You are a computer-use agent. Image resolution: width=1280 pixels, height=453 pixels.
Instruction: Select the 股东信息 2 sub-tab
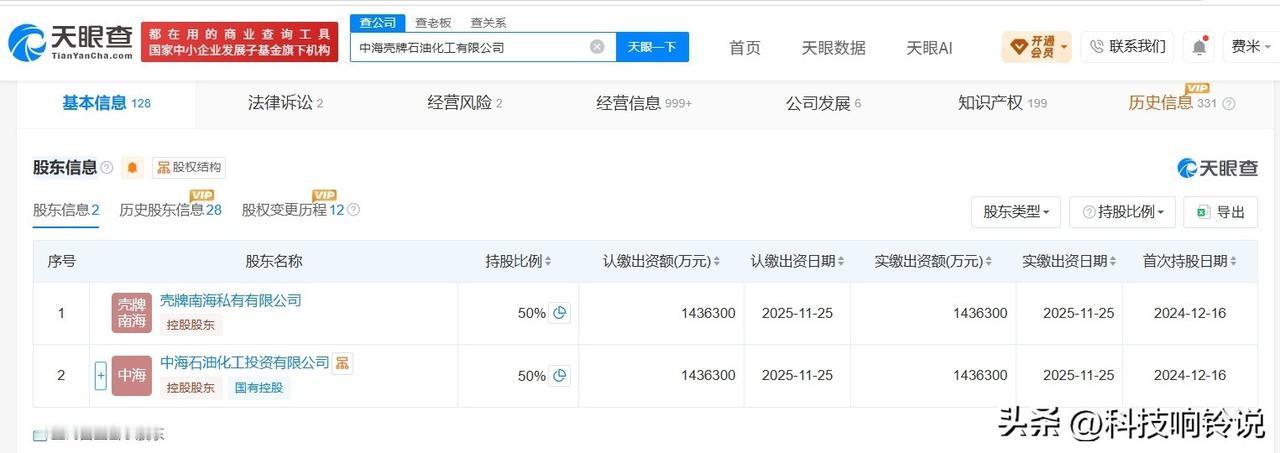[x=66, y=210]
